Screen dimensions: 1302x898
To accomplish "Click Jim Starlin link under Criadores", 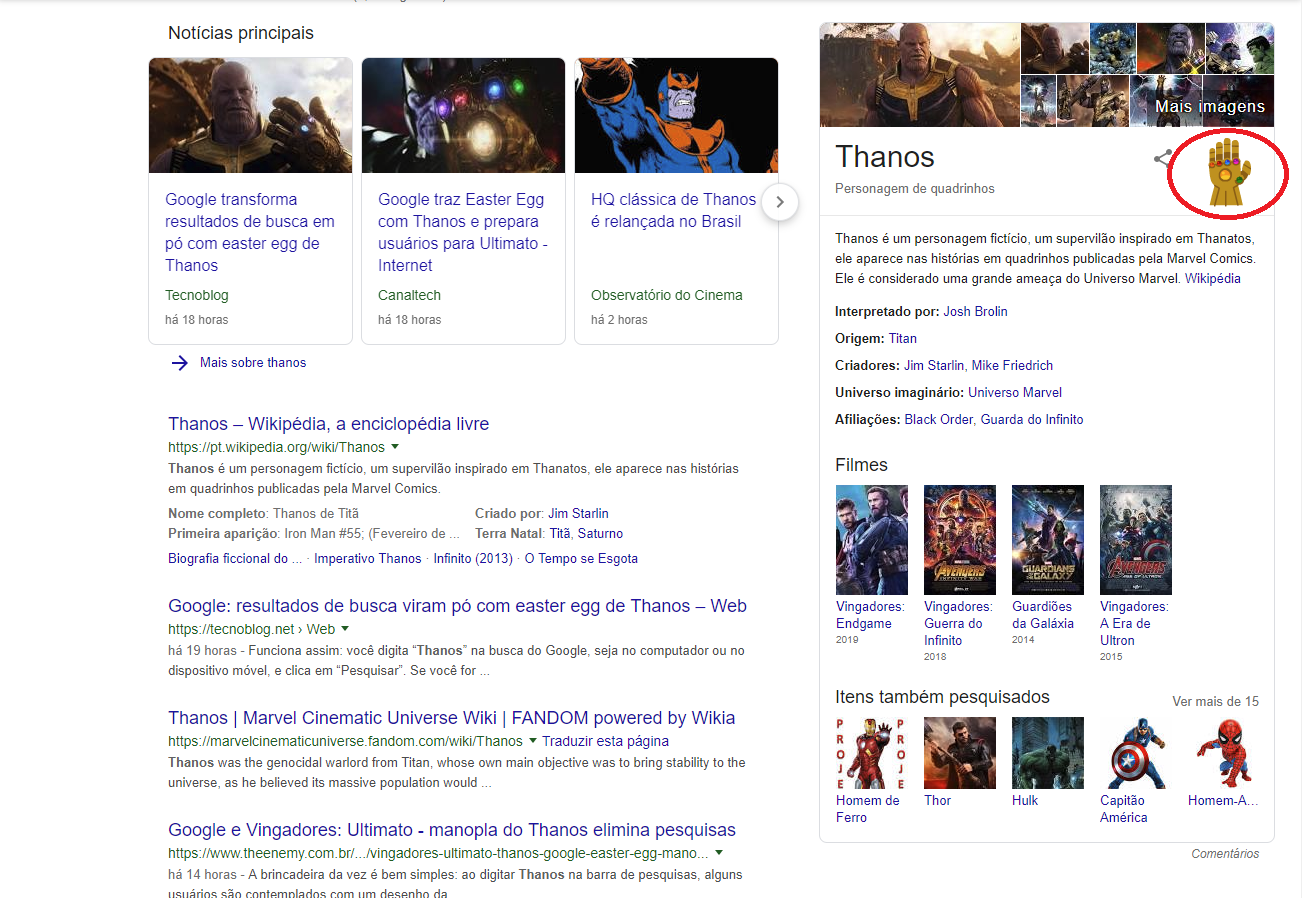I will pos(934,365).
